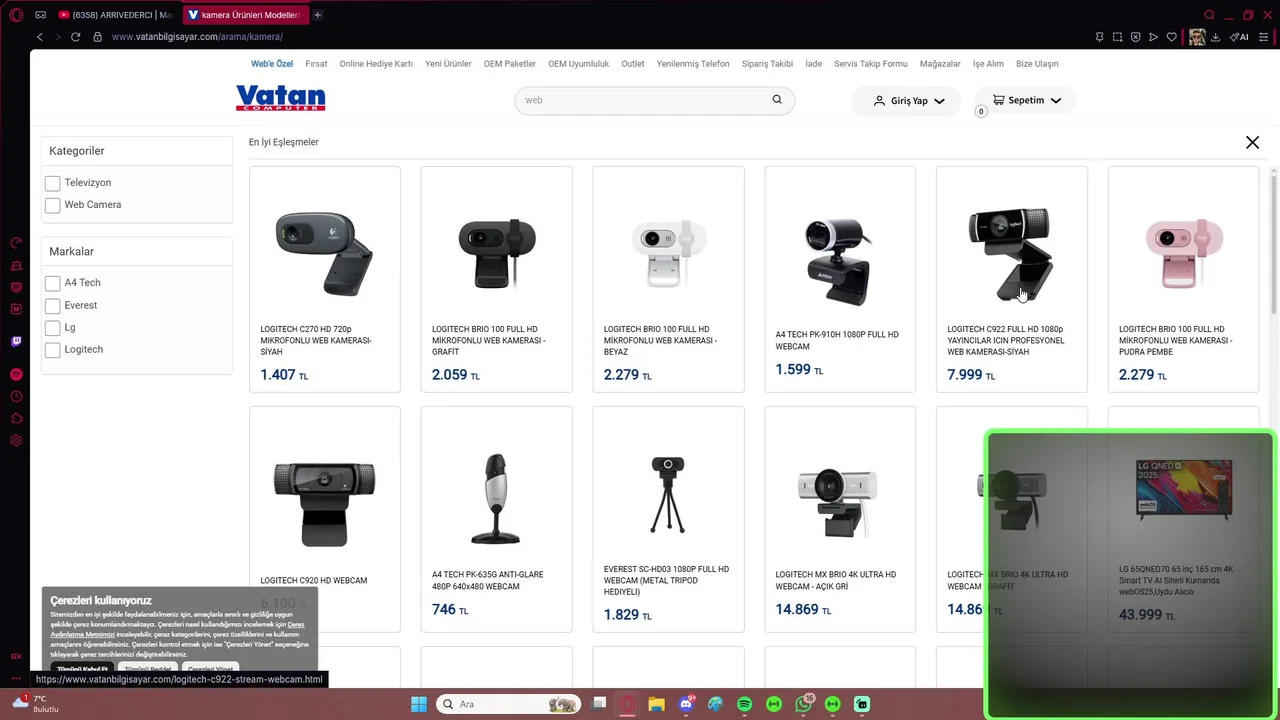Open OEM Paketler menu item

[510, 64]
